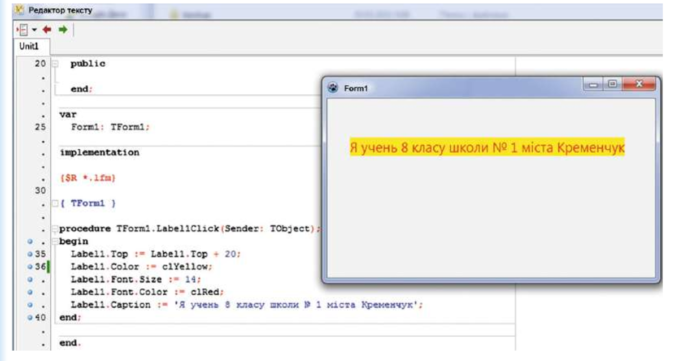Collapse the fold marker at procedure TForm1.Label1Click

[55, 229]
